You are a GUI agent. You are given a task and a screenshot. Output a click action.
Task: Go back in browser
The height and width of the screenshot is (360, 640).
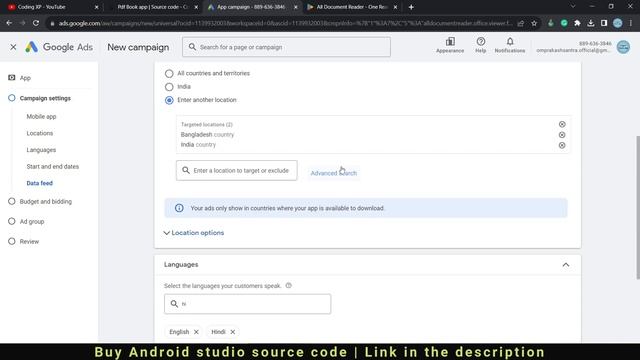9,23
